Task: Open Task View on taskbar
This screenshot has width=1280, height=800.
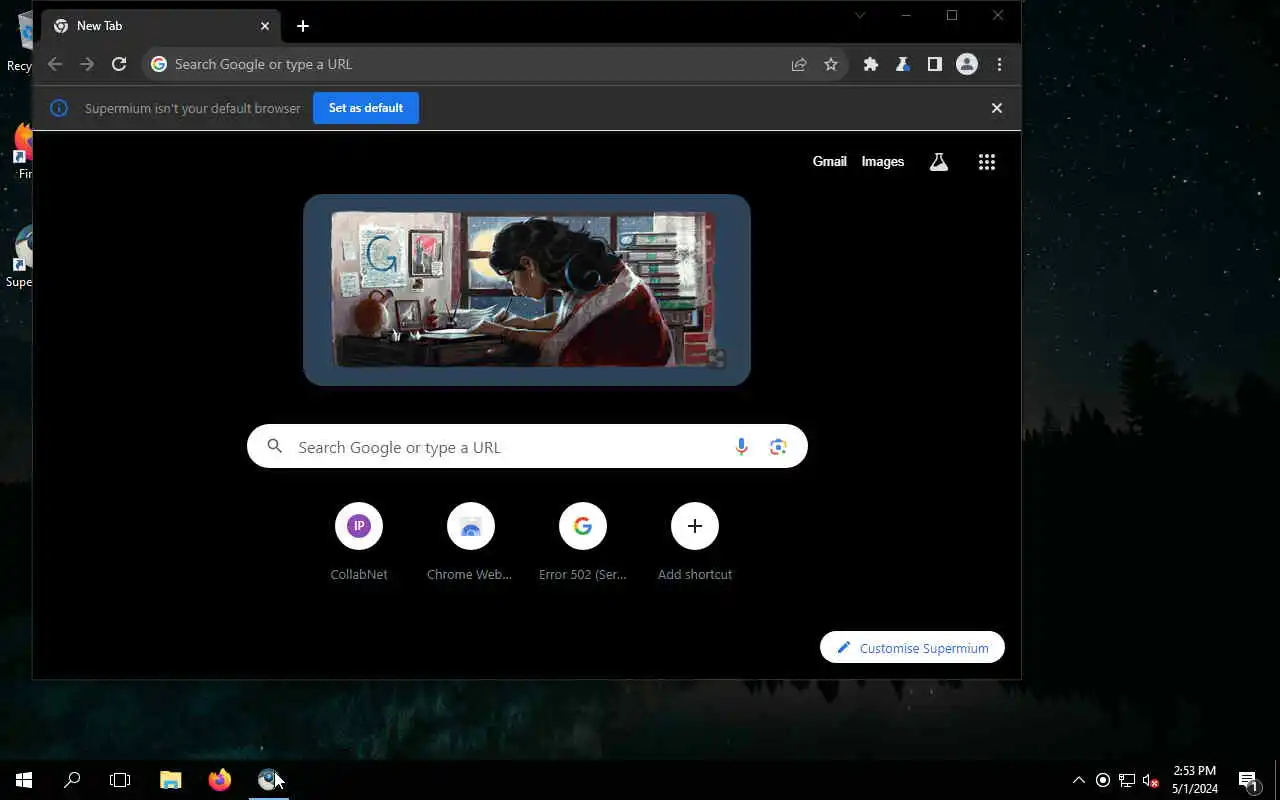Action: 120,780
